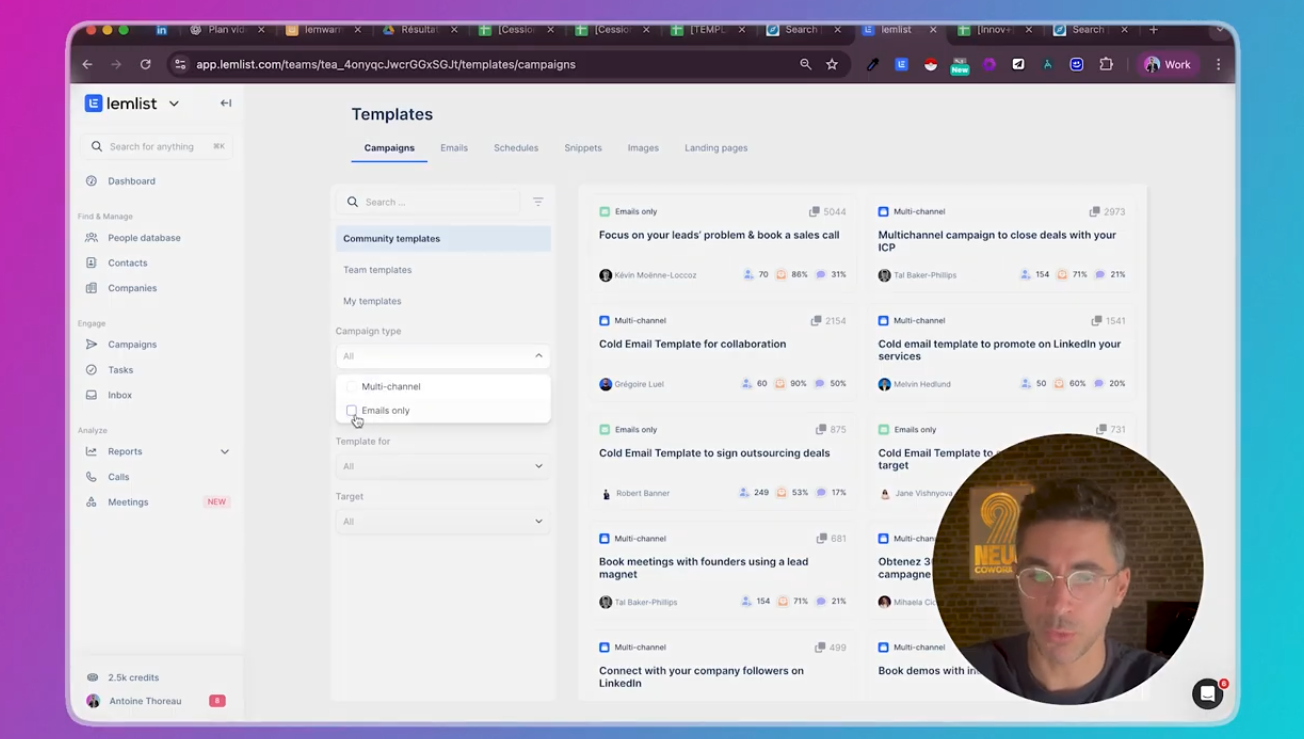
Task: Open the lemlist workspace dropdown chevron
Action: tap(174, 103)
